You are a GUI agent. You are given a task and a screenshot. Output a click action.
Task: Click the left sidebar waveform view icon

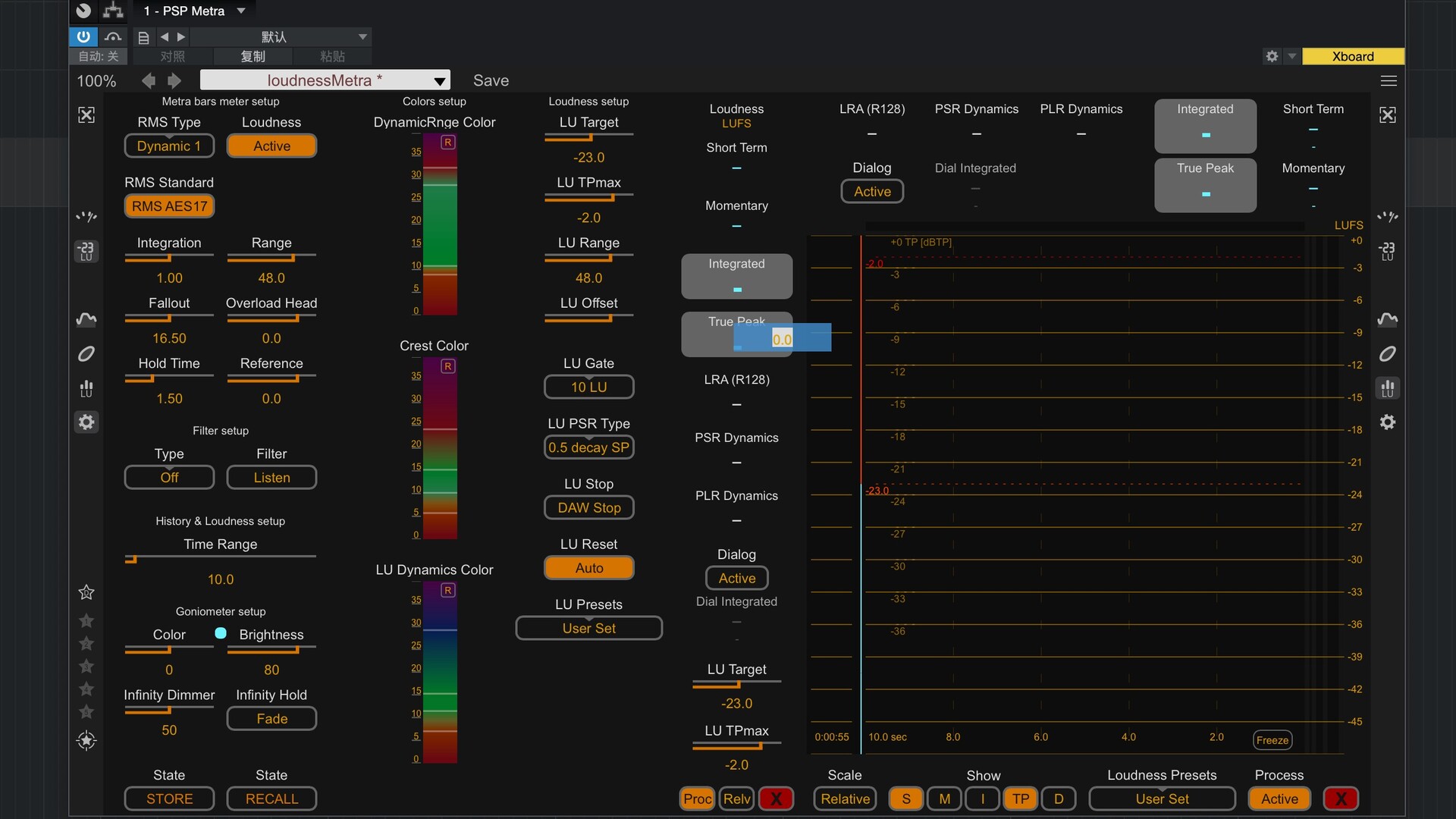point(86,319)
